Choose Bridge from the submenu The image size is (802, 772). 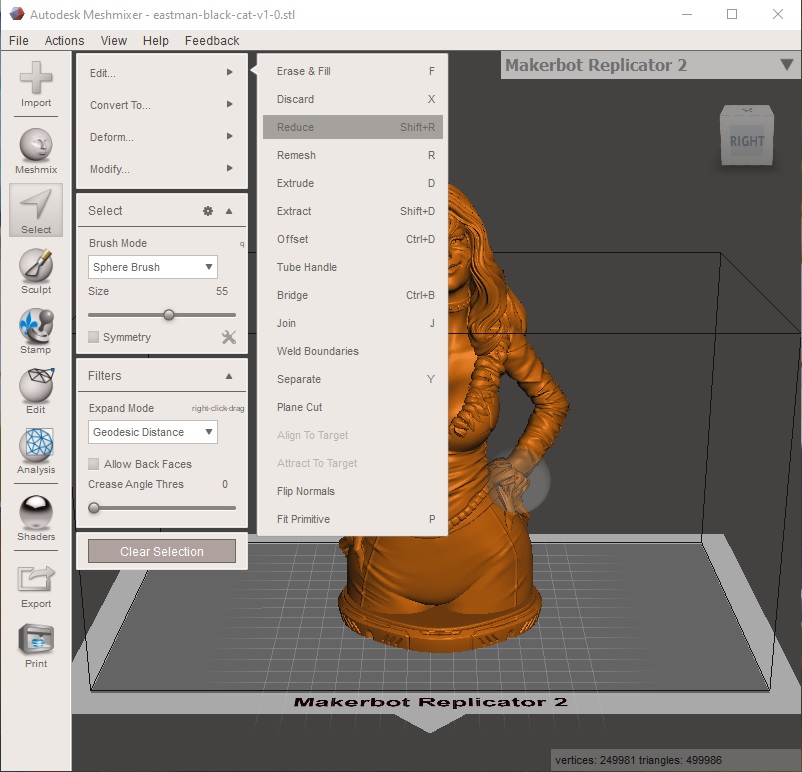coord(352,295)
